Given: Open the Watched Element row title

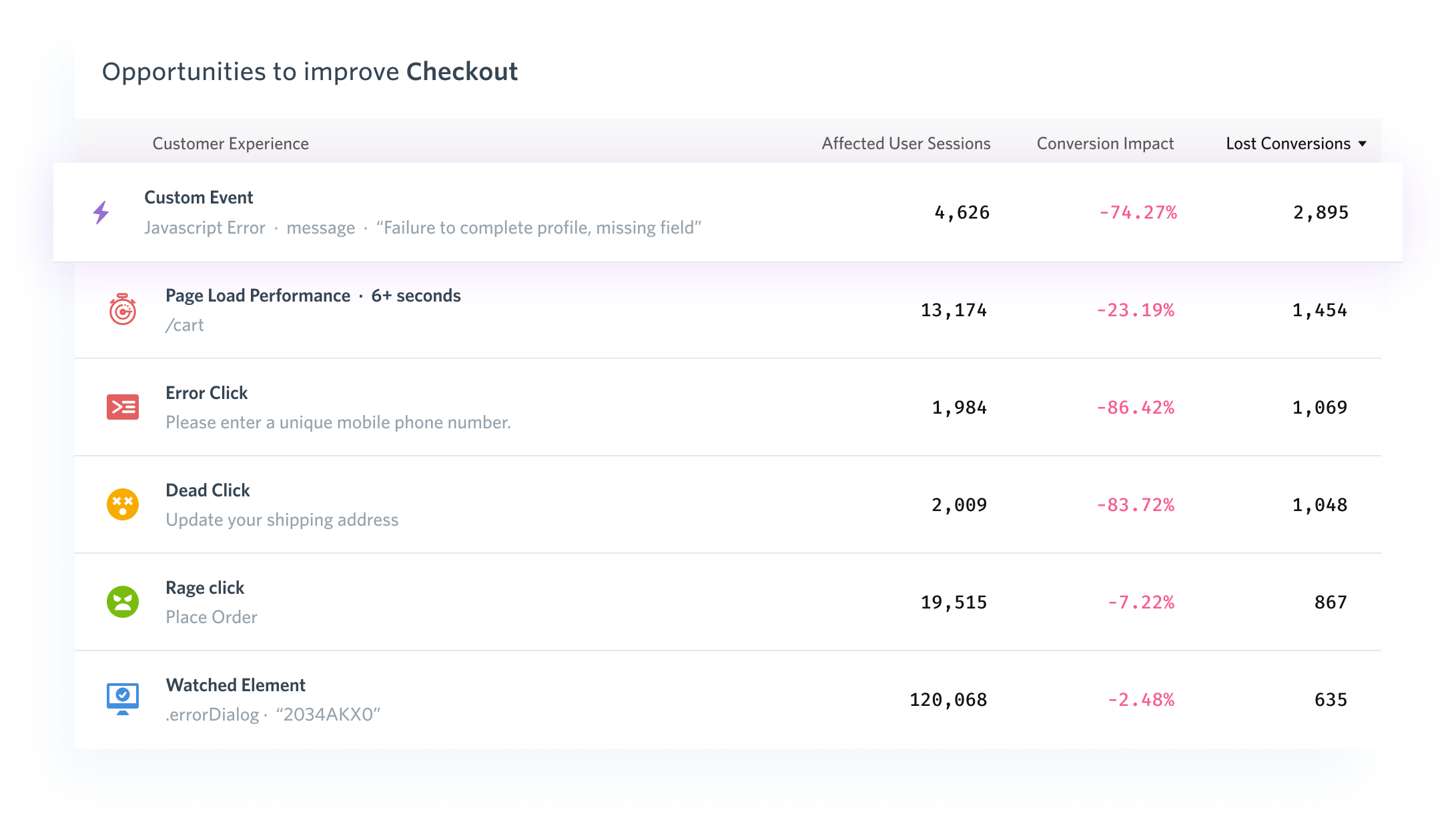Looking at the screenshot, I should (x=236, y=685).
